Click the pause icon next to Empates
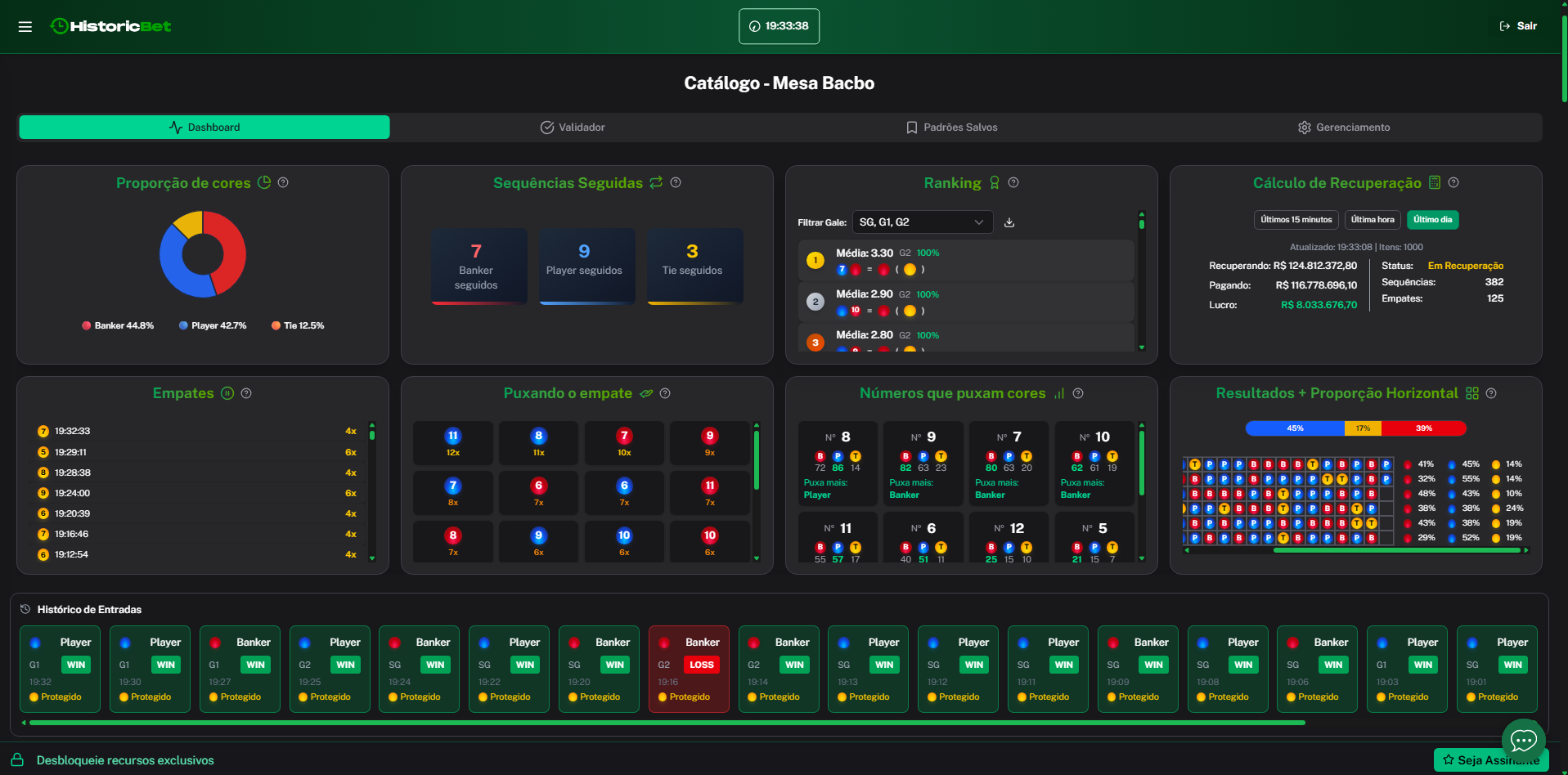This screenshot has height=775, width=1568. [227, 393]
